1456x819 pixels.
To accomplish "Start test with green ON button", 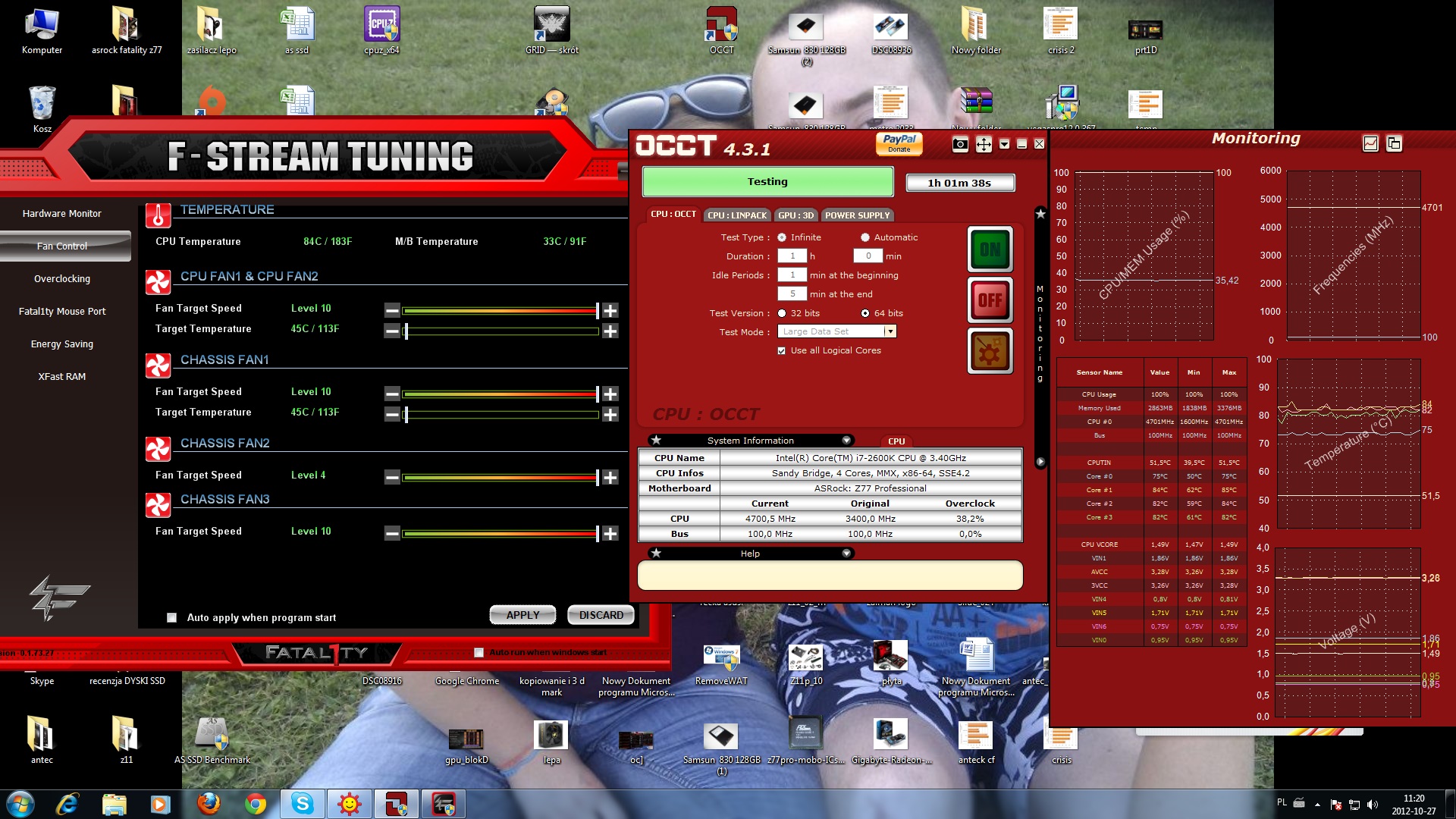I will tap(990, 249).
